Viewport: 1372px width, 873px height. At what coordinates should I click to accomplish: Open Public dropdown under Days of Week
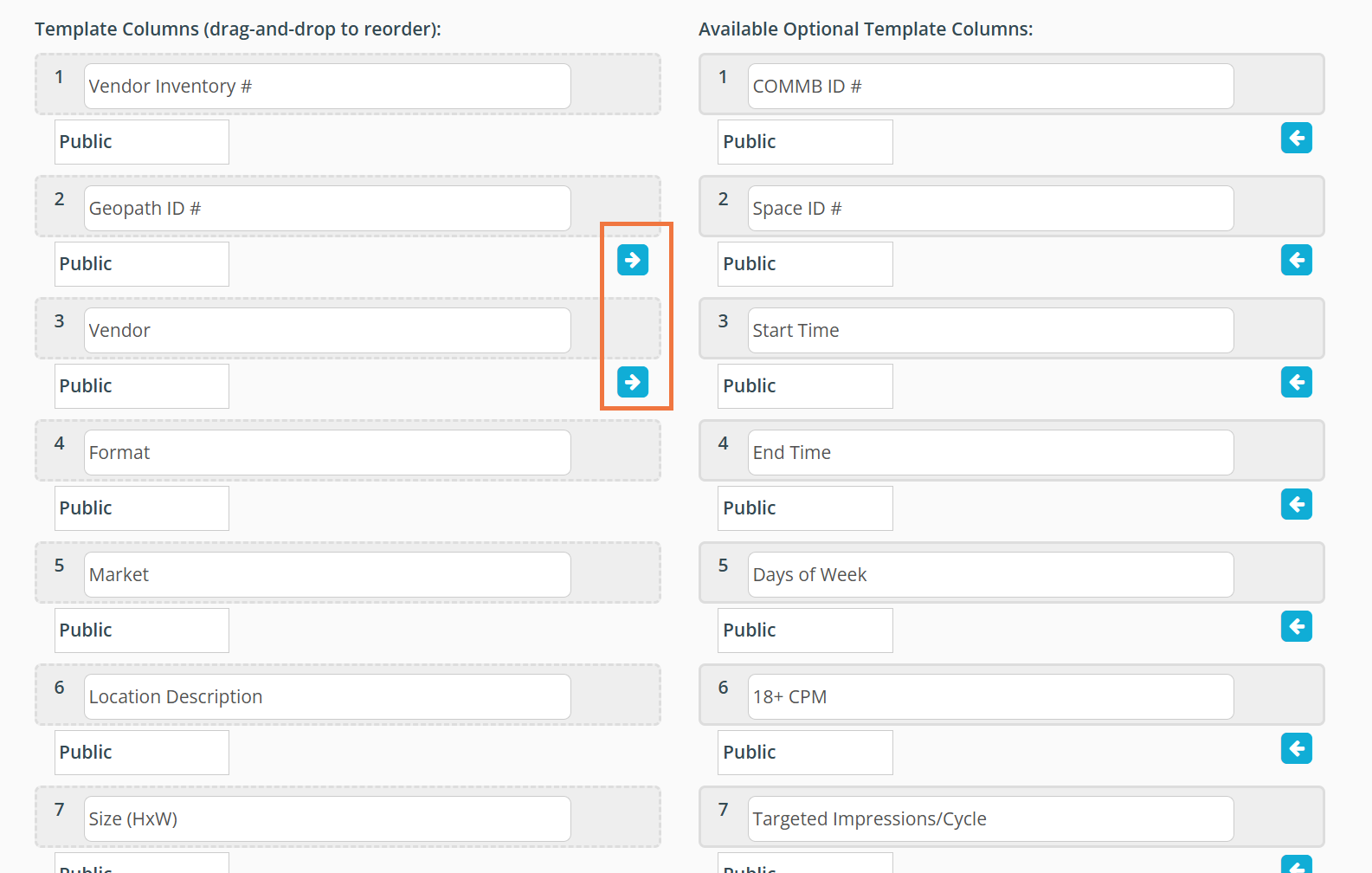805,630
